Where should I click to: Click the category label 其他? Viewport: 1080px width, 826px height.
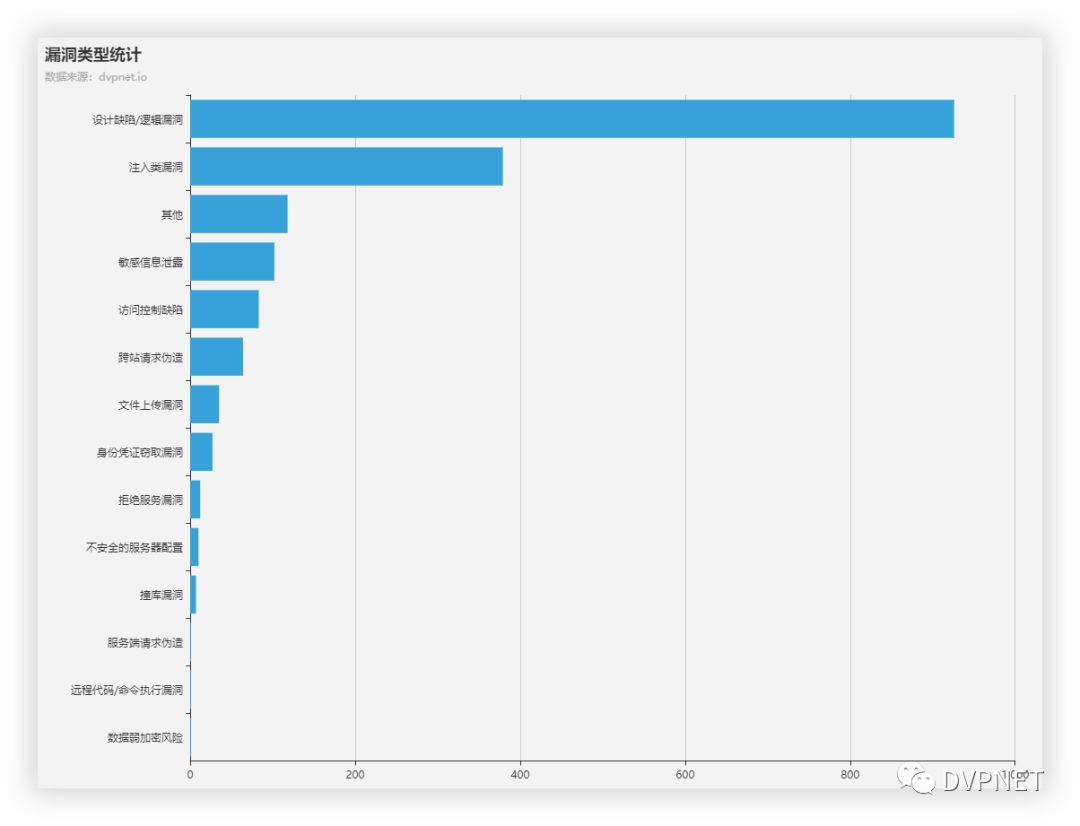tap(172, 215)
